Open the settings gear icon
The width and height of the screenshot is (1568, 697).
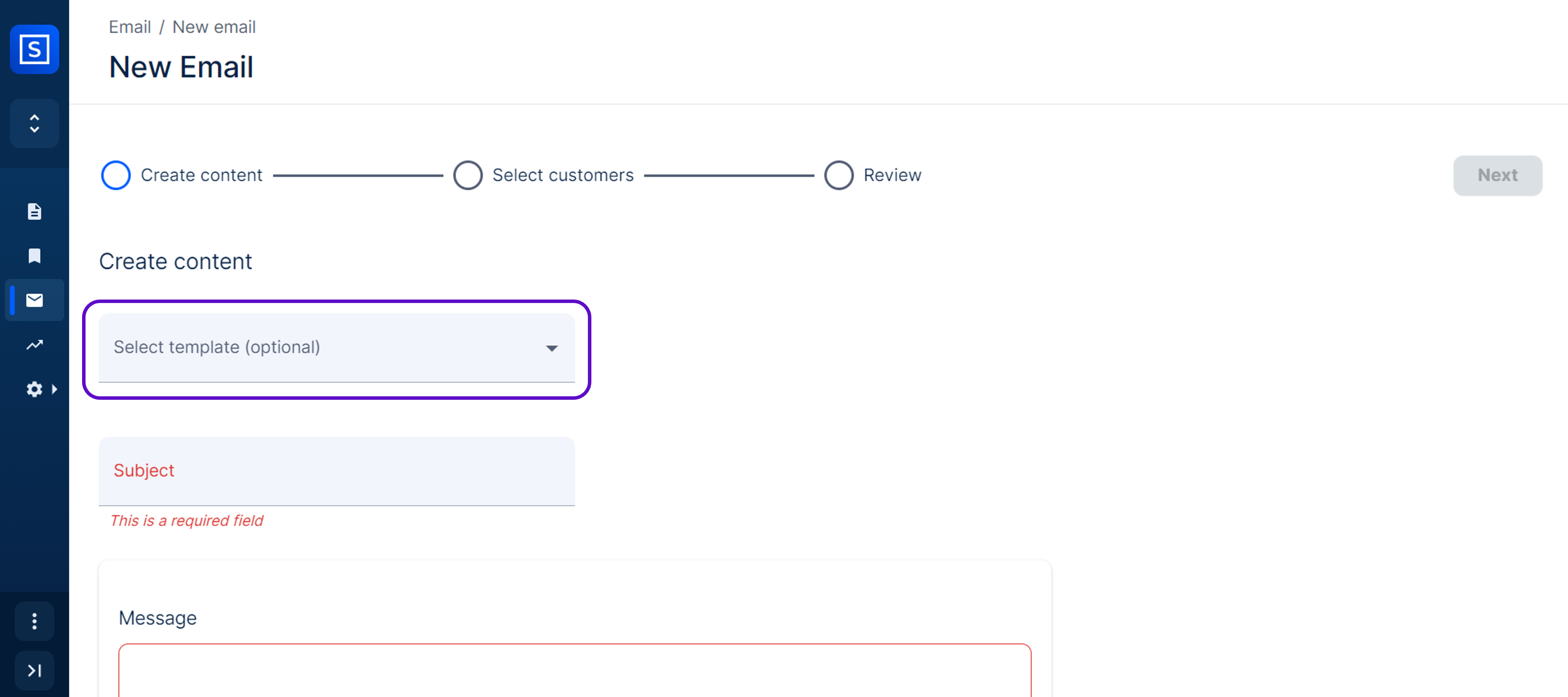tap(34, 389)
